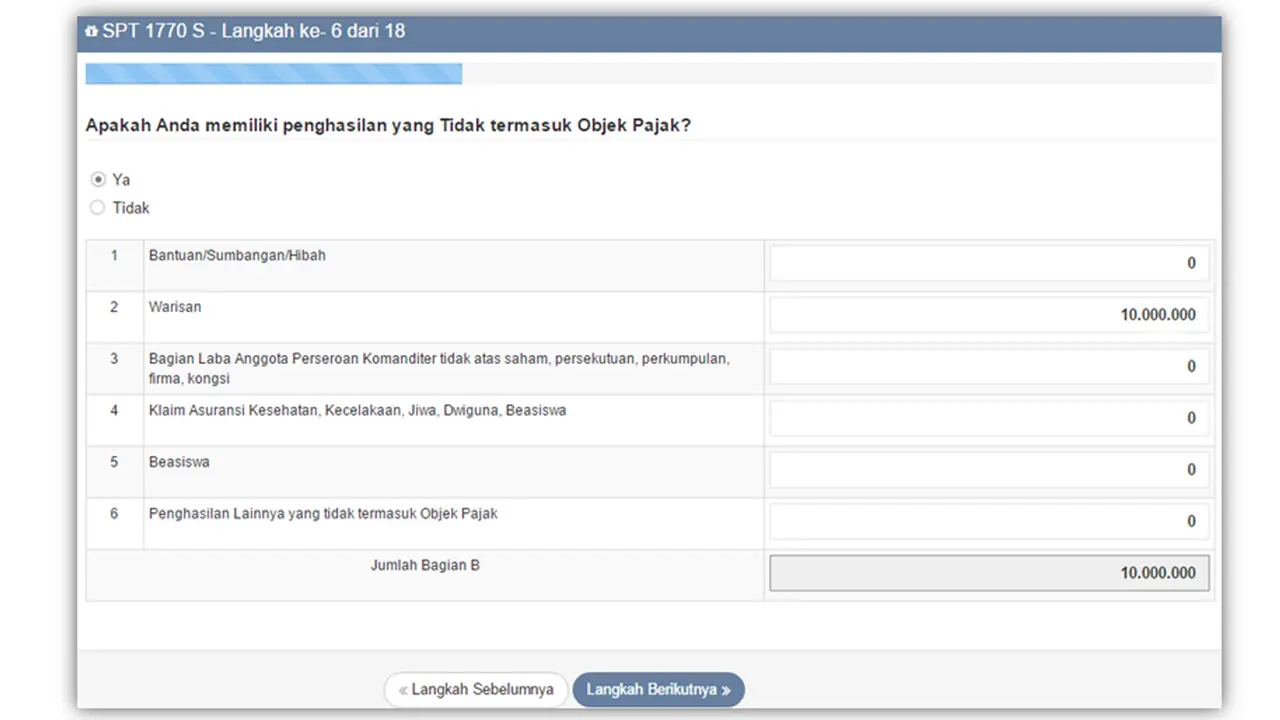Click the "Bantuan/Sumbangan/Hibah" row label
1280x720 pixels.
coord(237,255)
